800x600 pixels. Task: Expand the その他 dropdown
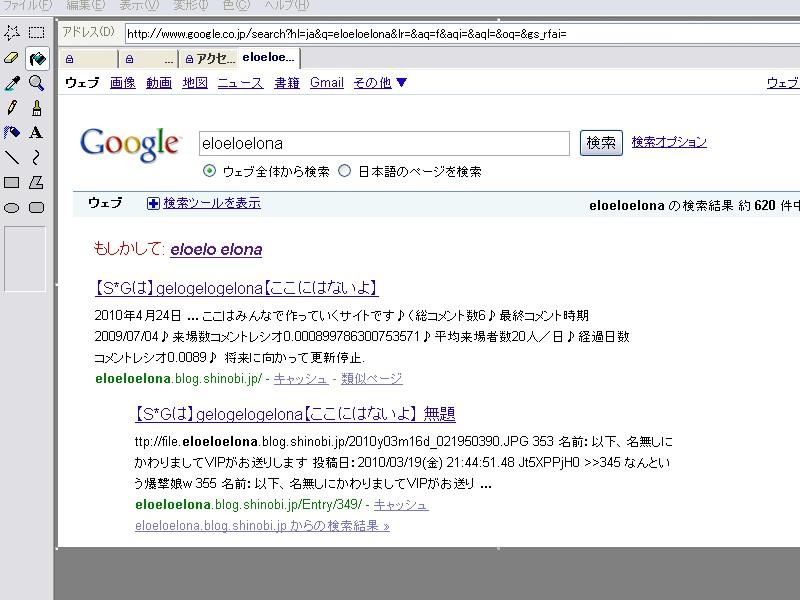coord(380,83)
